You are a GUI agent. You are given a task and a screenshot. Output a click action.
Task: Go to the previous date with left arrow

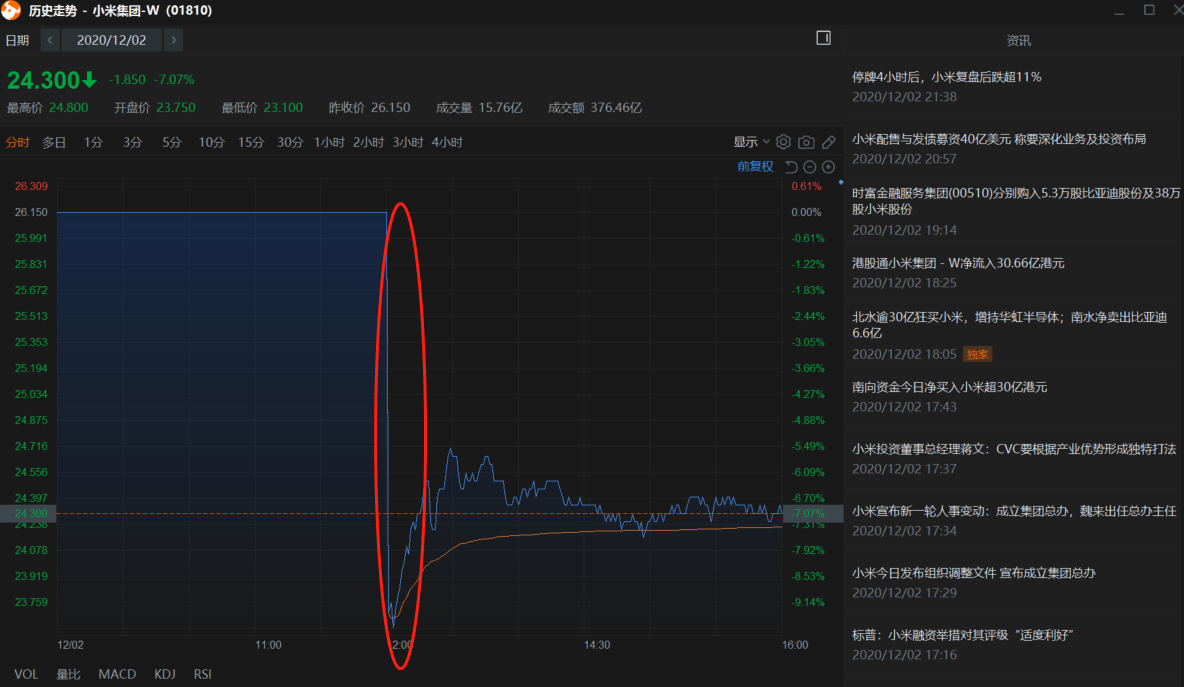point(50,40)
